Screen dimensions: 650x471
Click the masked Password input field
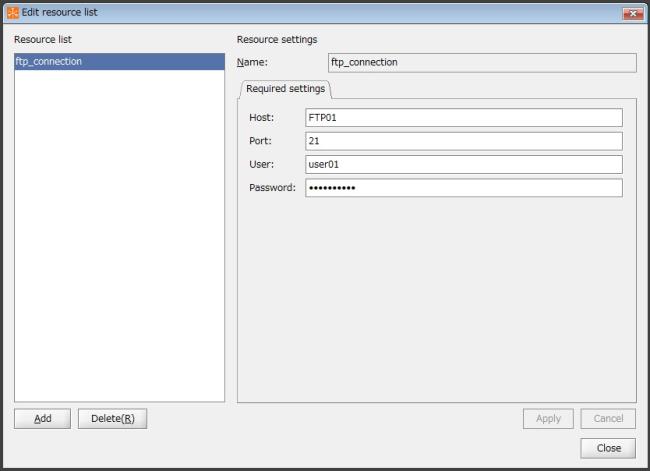pos(463,188)
